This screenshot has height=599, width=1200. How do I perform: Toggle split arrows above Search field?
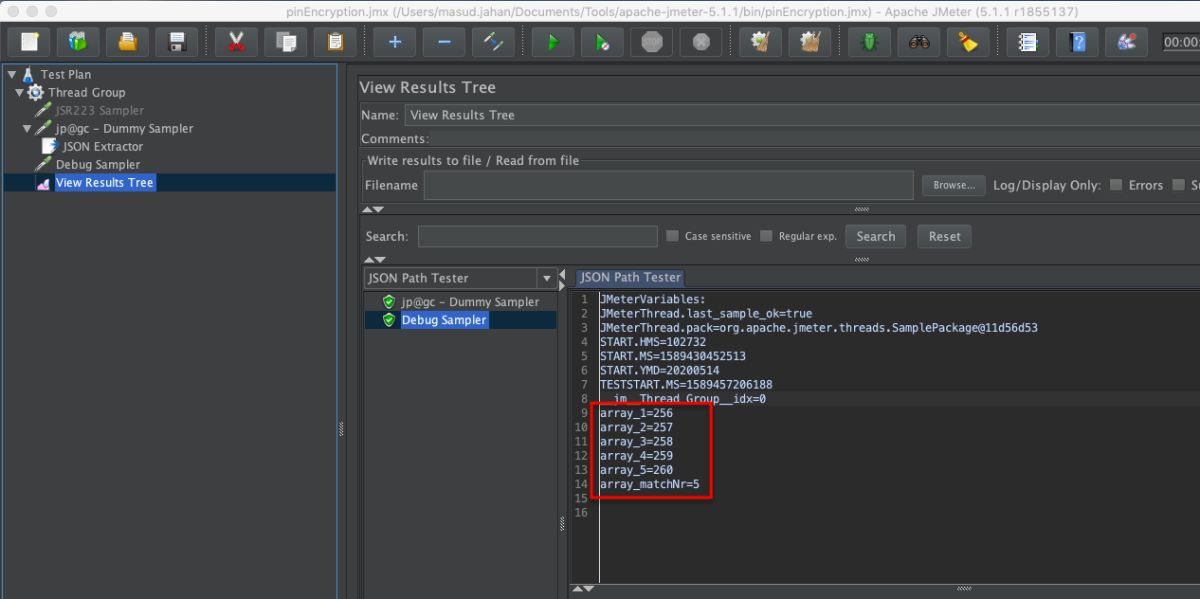coord(372,210)
